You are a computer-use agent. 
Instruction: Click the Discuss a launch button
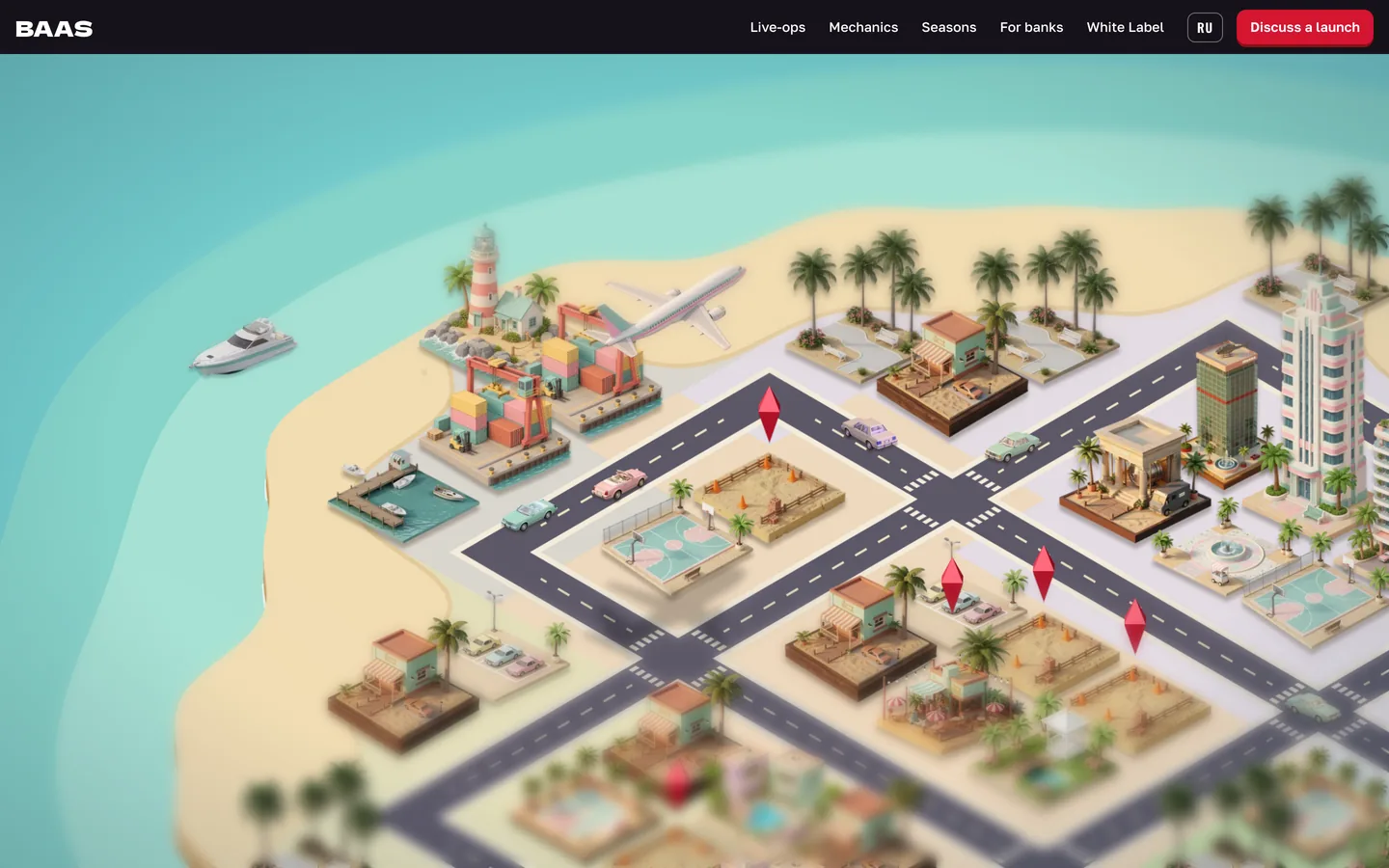pyautogui.click(x=1304, y=27)
